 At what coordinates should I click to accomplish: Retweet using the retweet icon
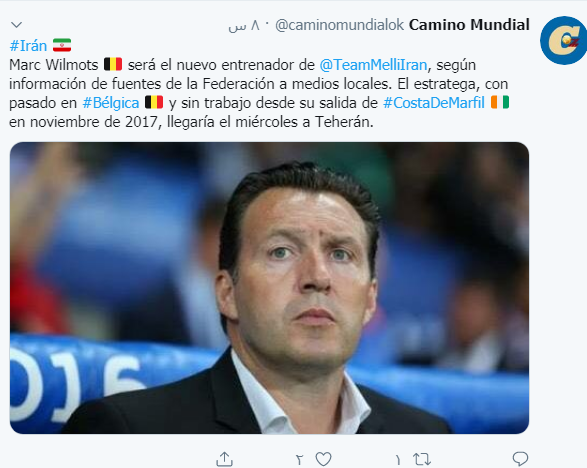pyautogui.click(x=422, y=459)
